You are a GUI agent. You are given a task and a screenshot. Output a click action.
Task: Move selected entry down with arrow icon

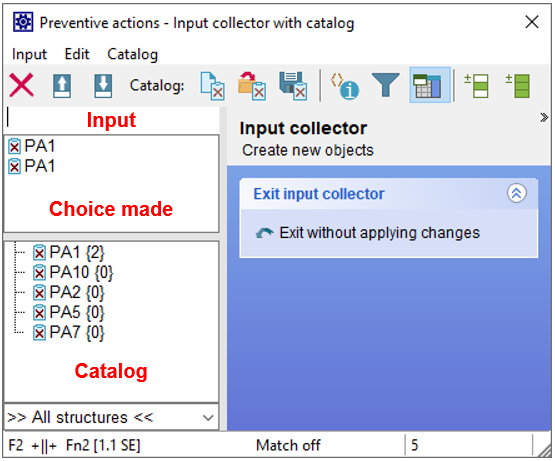click(x=103, y=86)
